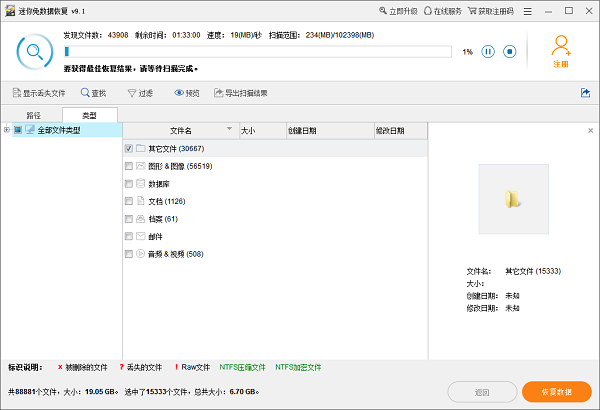Open 显示丢失文件 from toolbar
Image resolution: width=600 pixels, height=410 pixels.
(17, 93)
